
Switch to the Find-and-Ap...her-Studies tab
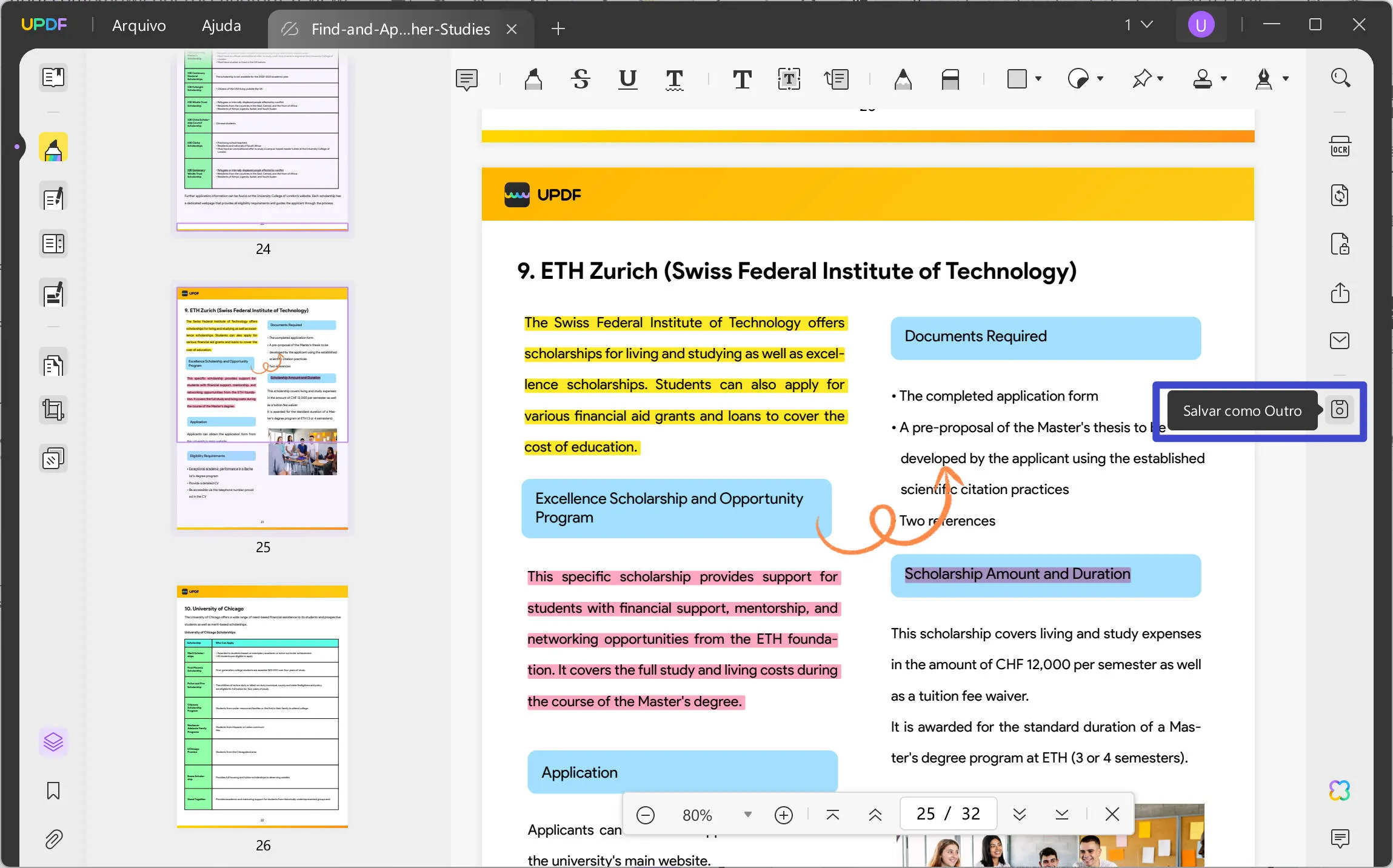[x=401, y=29]
